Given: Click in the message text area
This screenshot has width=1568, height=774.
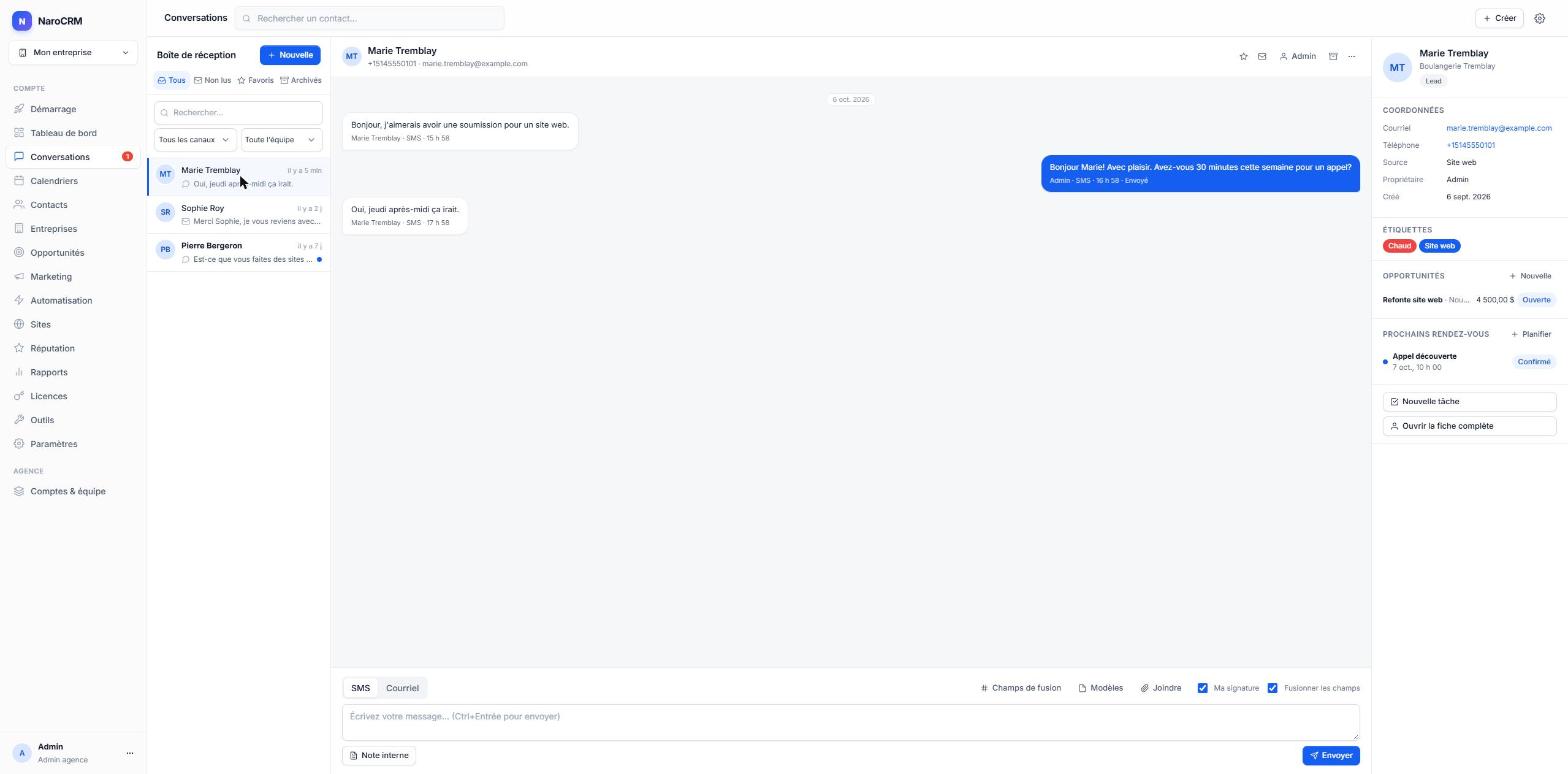Looking at the screenshot, I should pos(851,722).
